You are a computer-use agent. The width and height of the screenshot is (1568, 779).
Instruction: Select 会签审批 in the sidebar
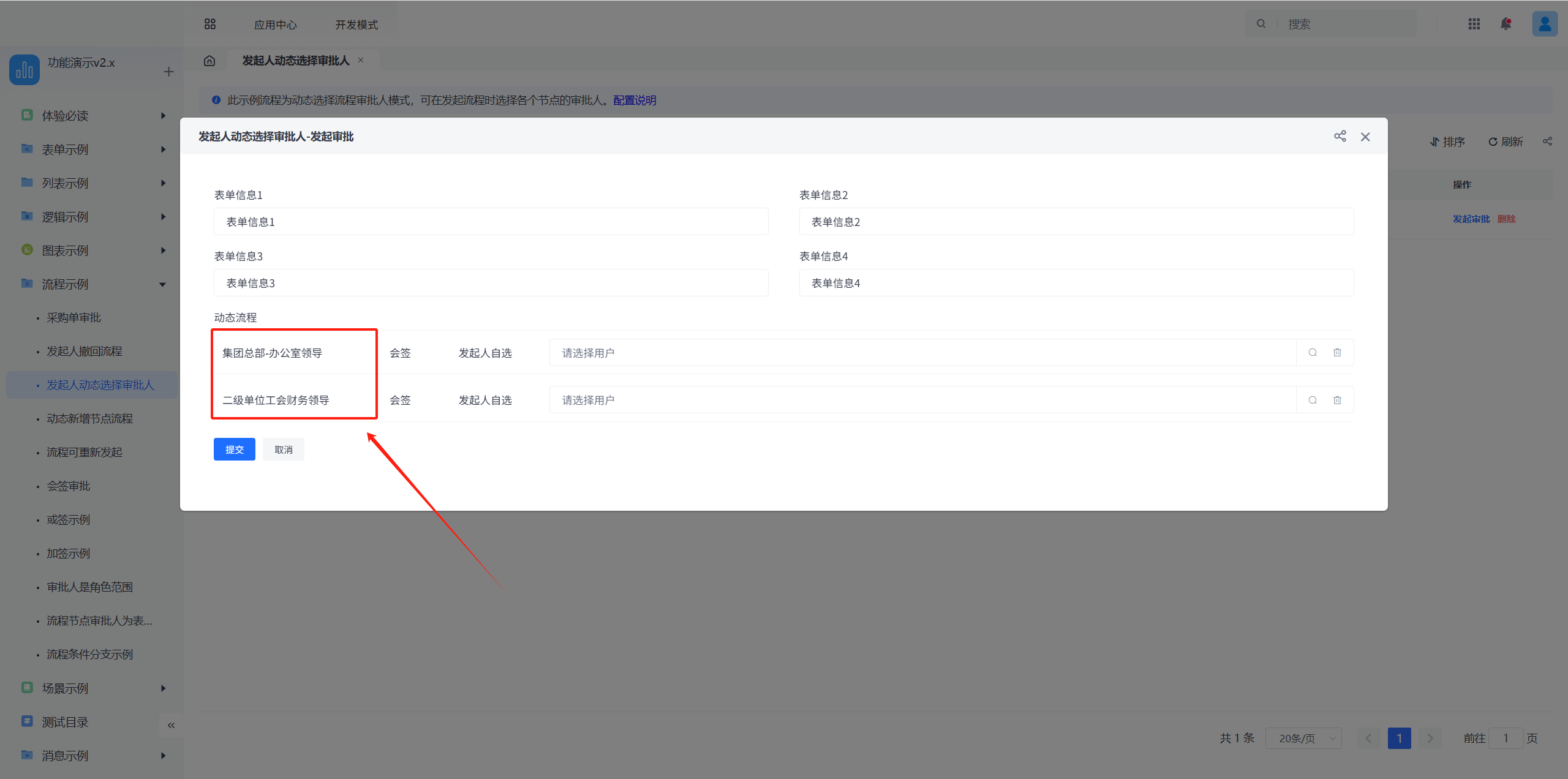[x=69, y=486]
